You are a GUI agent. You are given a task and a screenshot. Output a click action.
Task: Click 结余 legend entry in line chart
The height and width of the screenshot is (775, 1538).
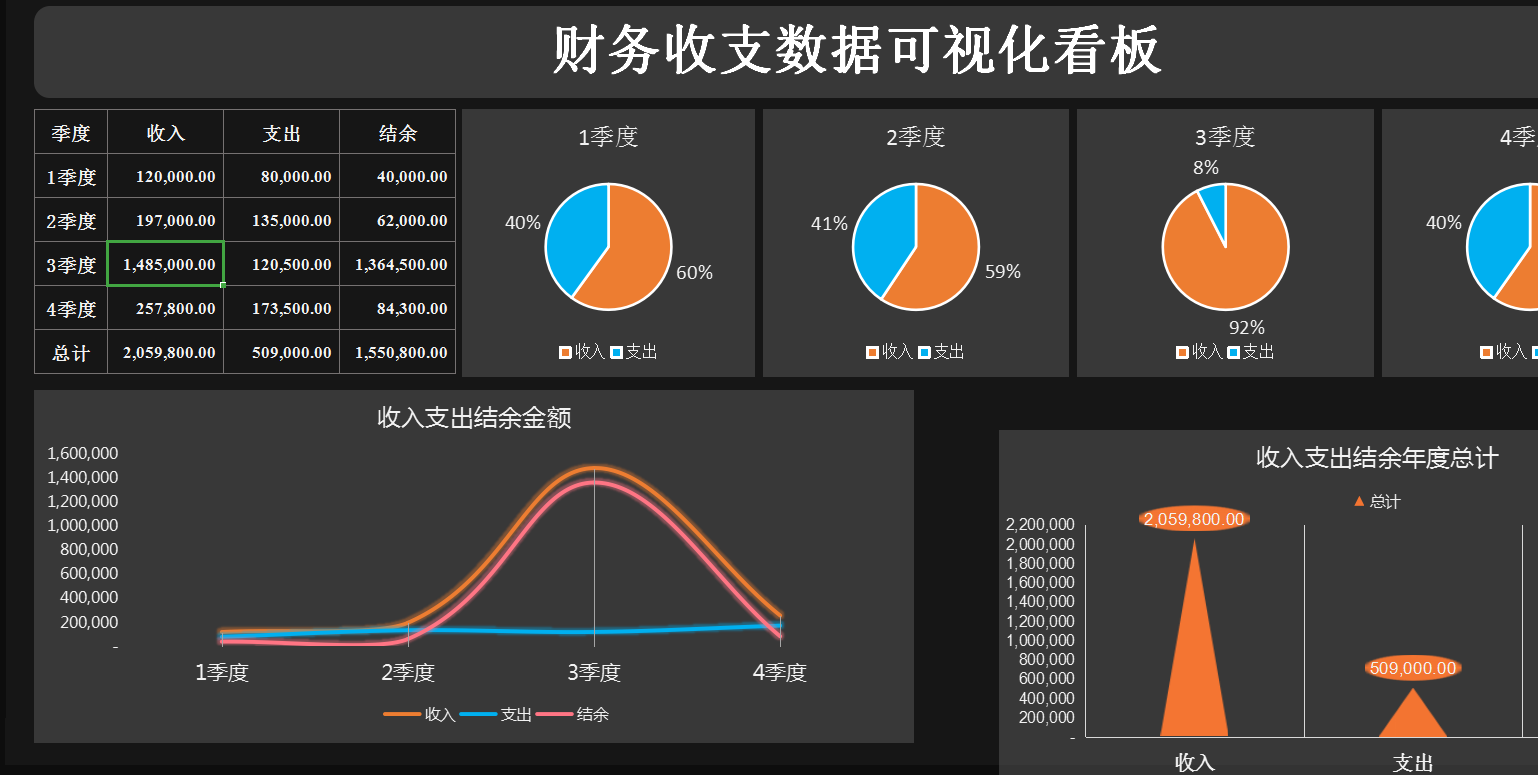pos(572,714)
